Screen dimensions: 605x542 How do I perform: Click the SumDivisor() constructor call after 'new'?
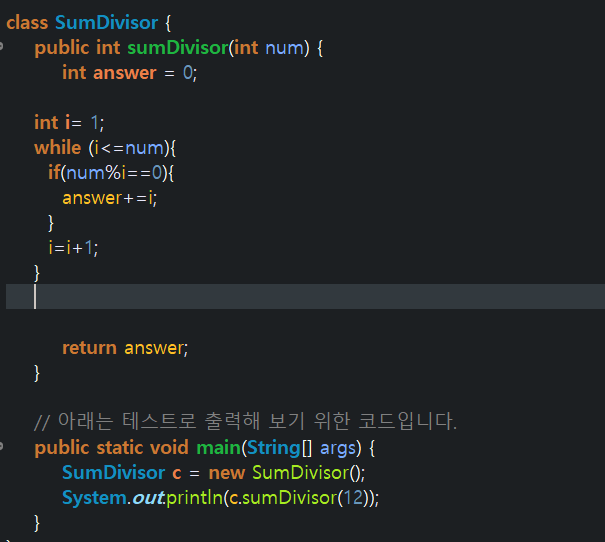point(308,473)
